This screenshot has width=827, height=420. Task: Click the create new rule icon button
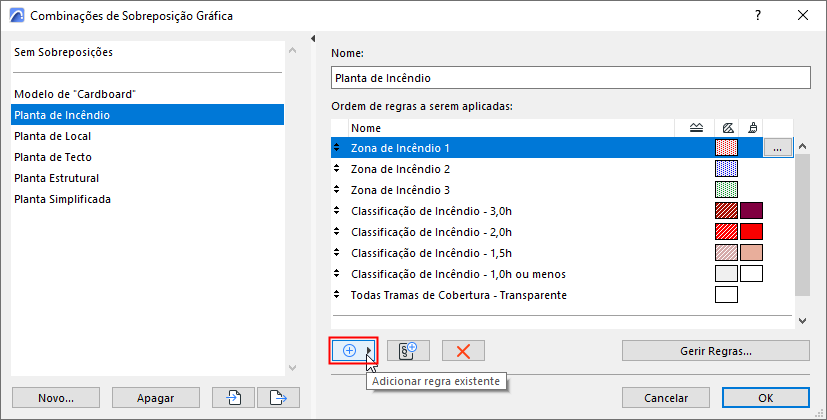pyautogui.click(x=408, y=351)
